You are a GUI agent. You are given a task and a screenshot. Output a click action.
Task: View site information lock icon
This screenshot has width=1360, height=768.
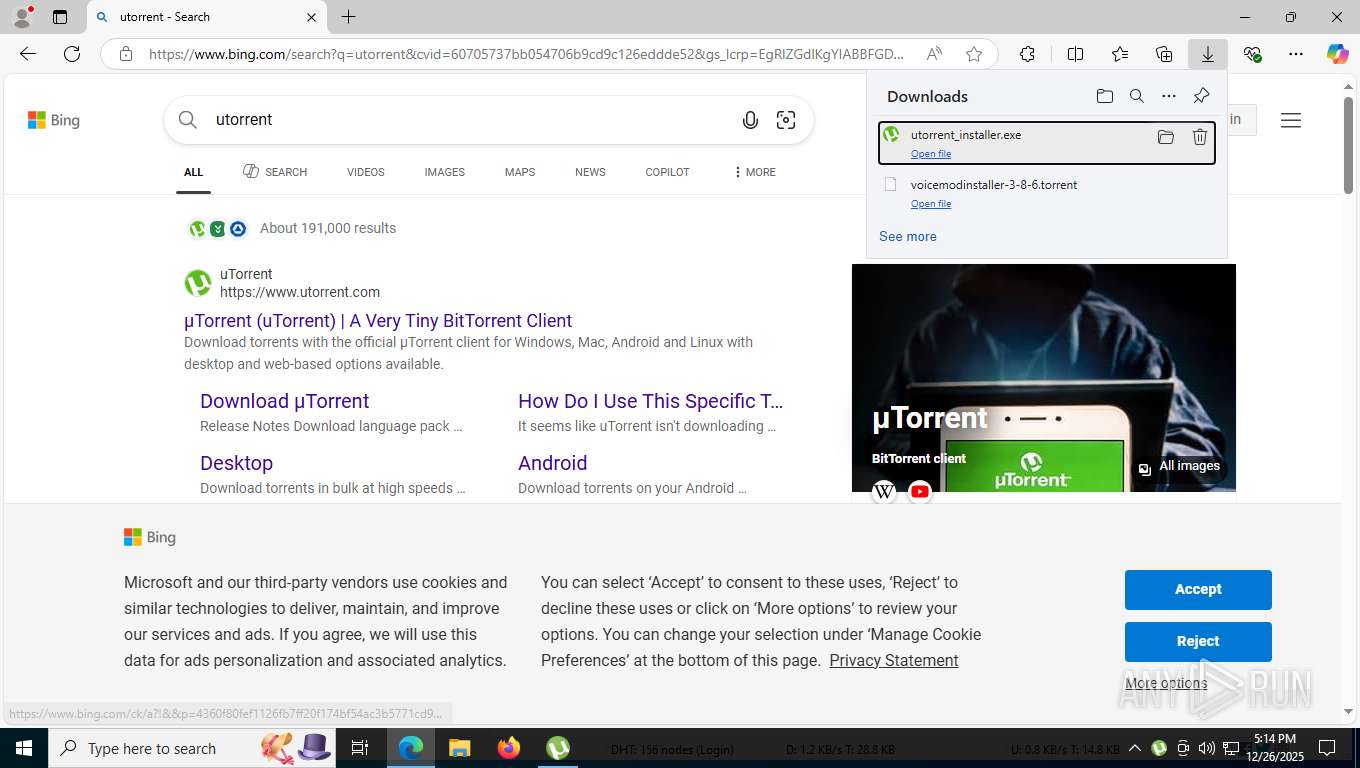(x=125, y=54)
